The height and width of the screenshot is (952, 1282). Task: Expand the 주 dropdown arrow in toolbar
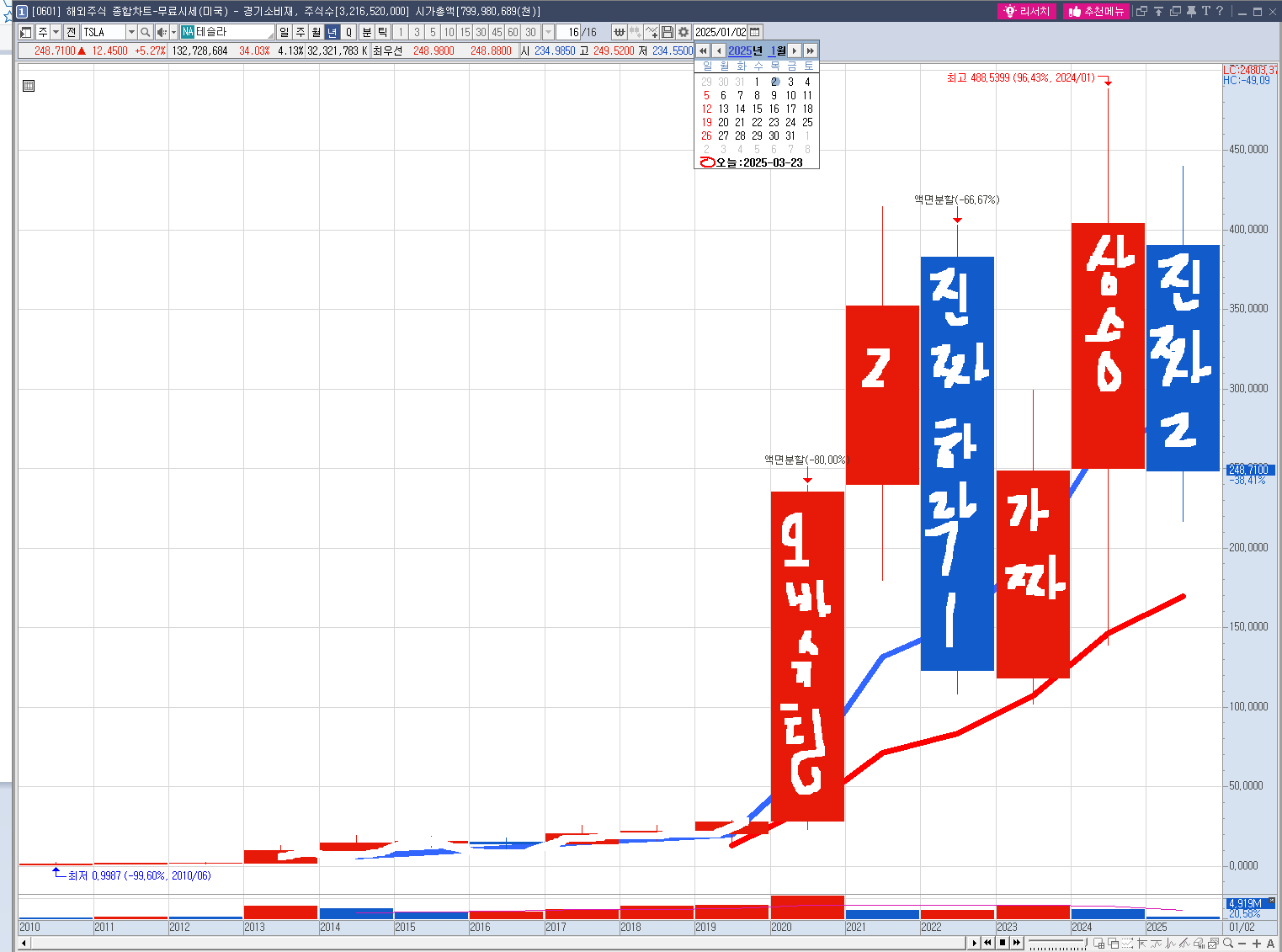[x=56, y=32]
